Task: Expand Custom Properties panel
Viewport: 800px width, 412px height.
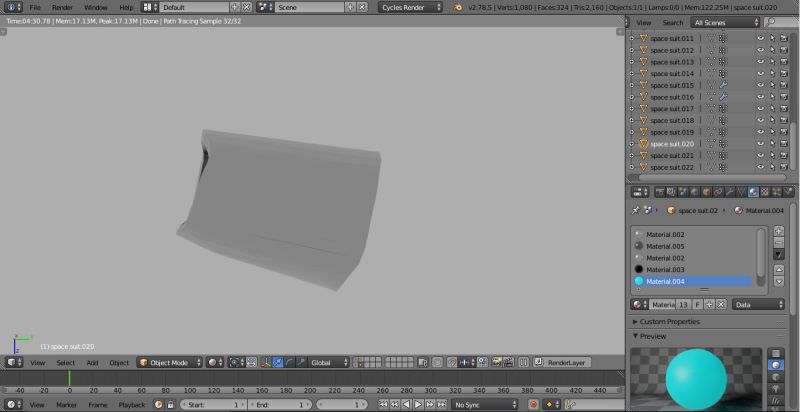Action: click(x=669, y=322)
